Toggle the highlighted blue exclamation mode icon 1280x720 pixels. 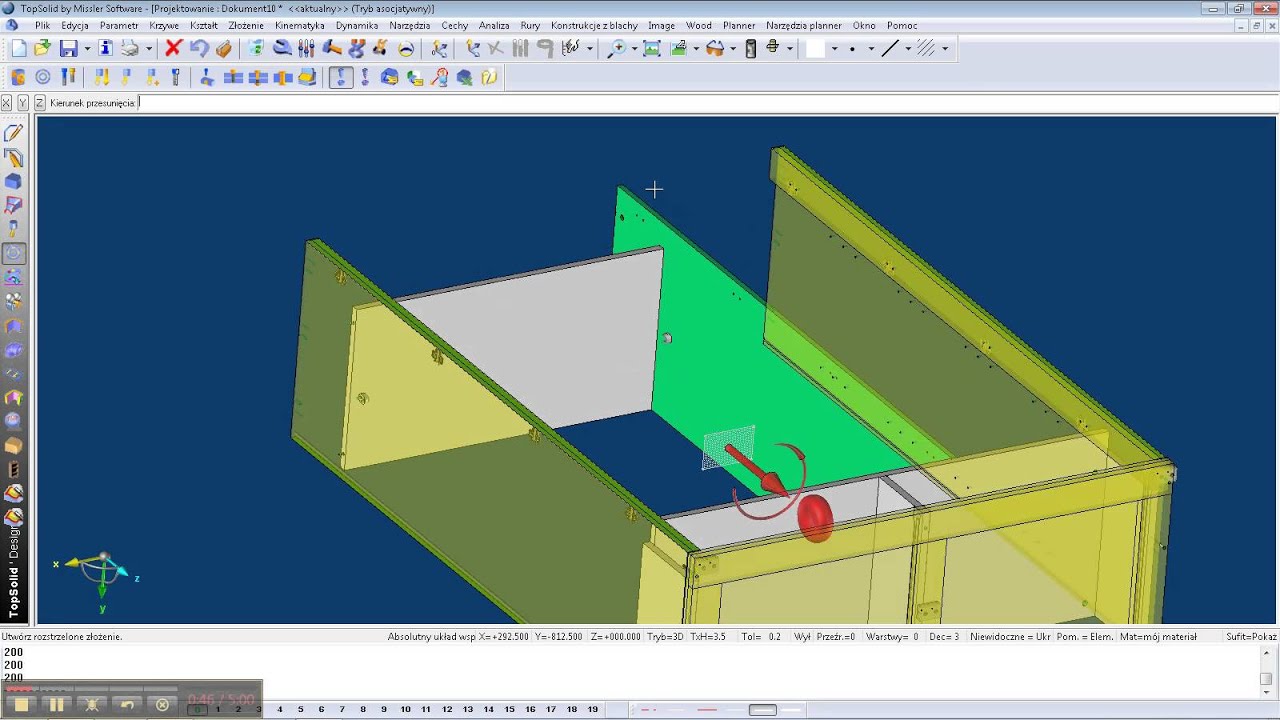(x=341, y=77)
